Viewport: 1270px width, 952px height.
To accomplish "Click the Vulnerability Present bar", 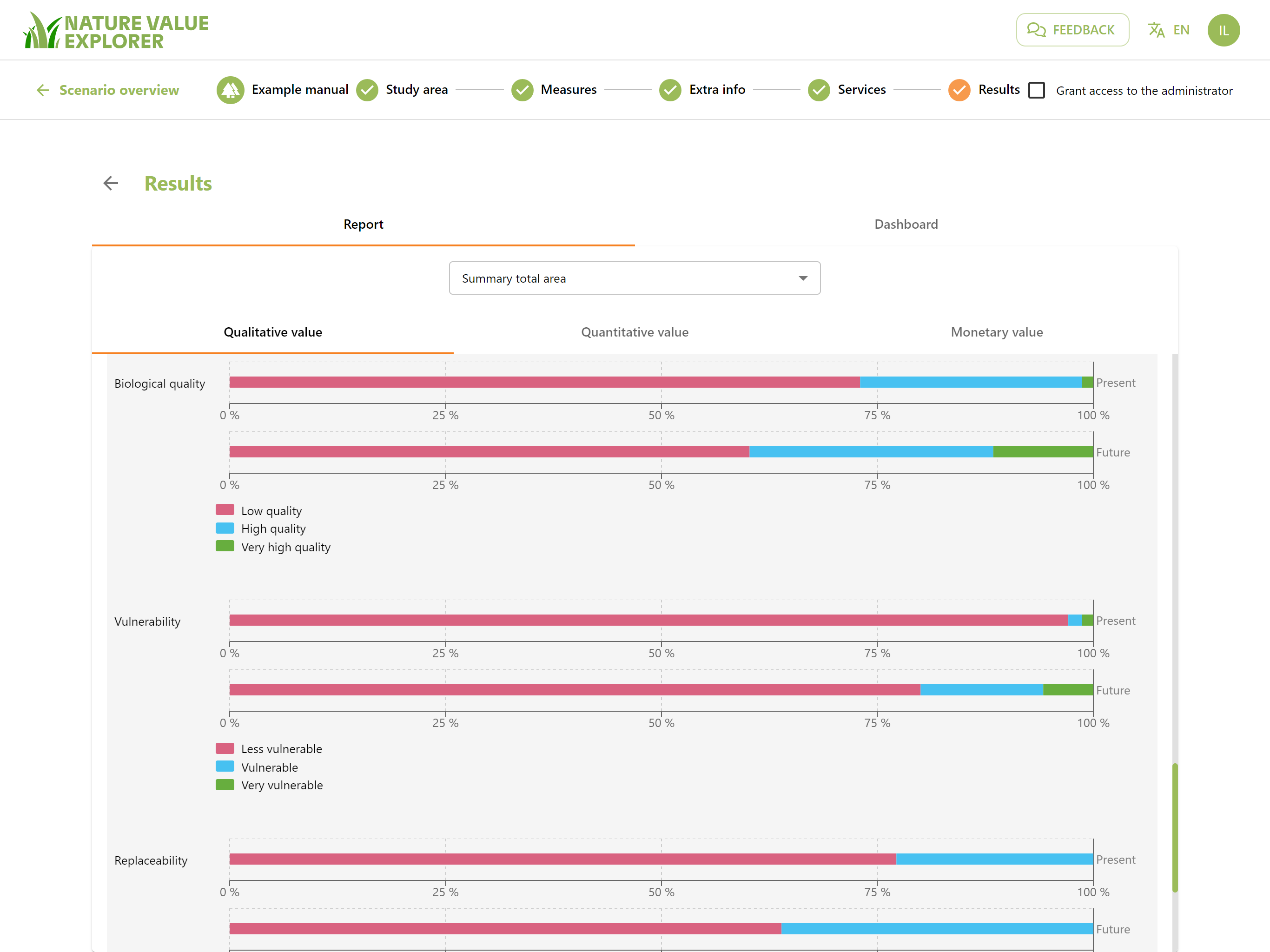I will pyautogui.click(x=661, y=620).
